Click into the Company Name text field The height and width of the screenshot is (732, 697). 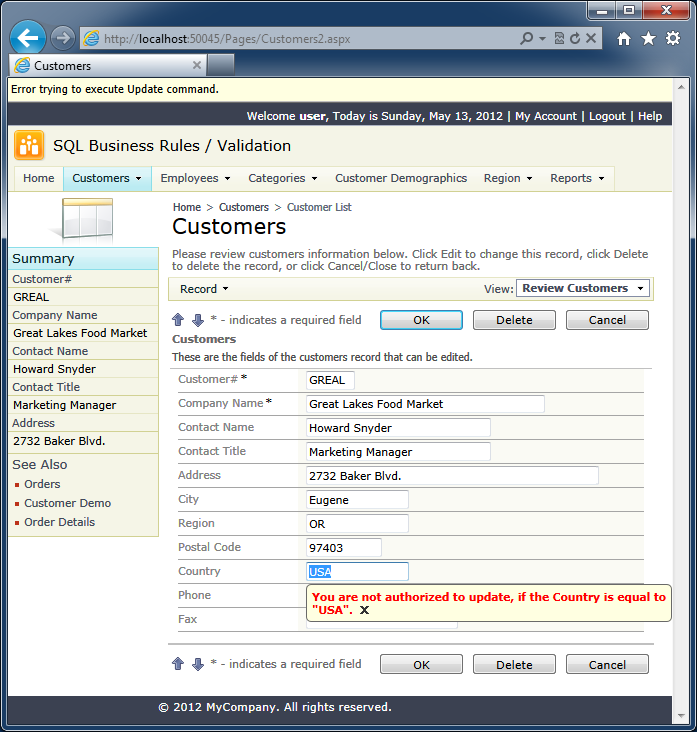pos(425,404)
